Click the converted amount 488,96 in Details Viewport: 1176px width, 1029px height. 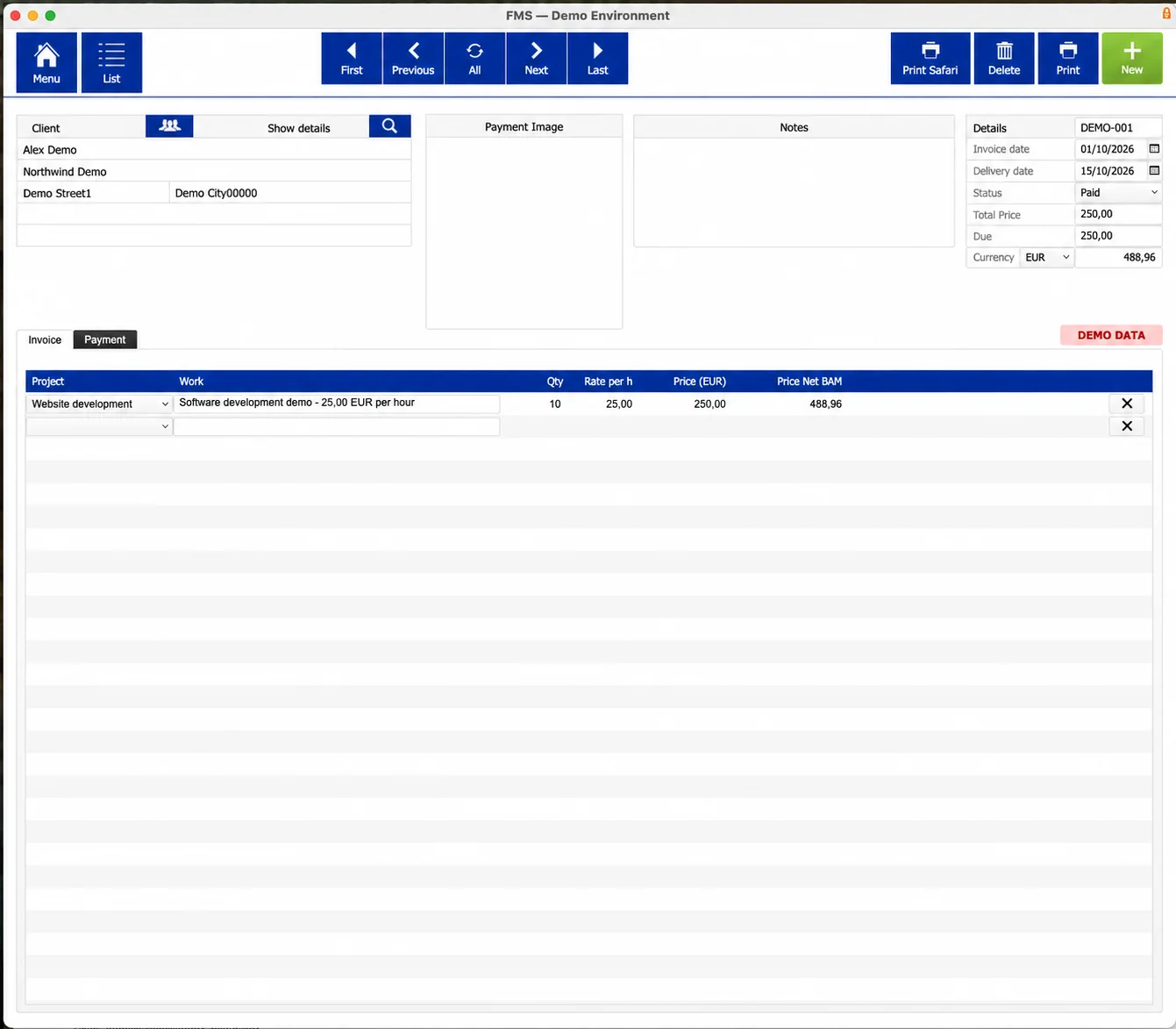1119,258
